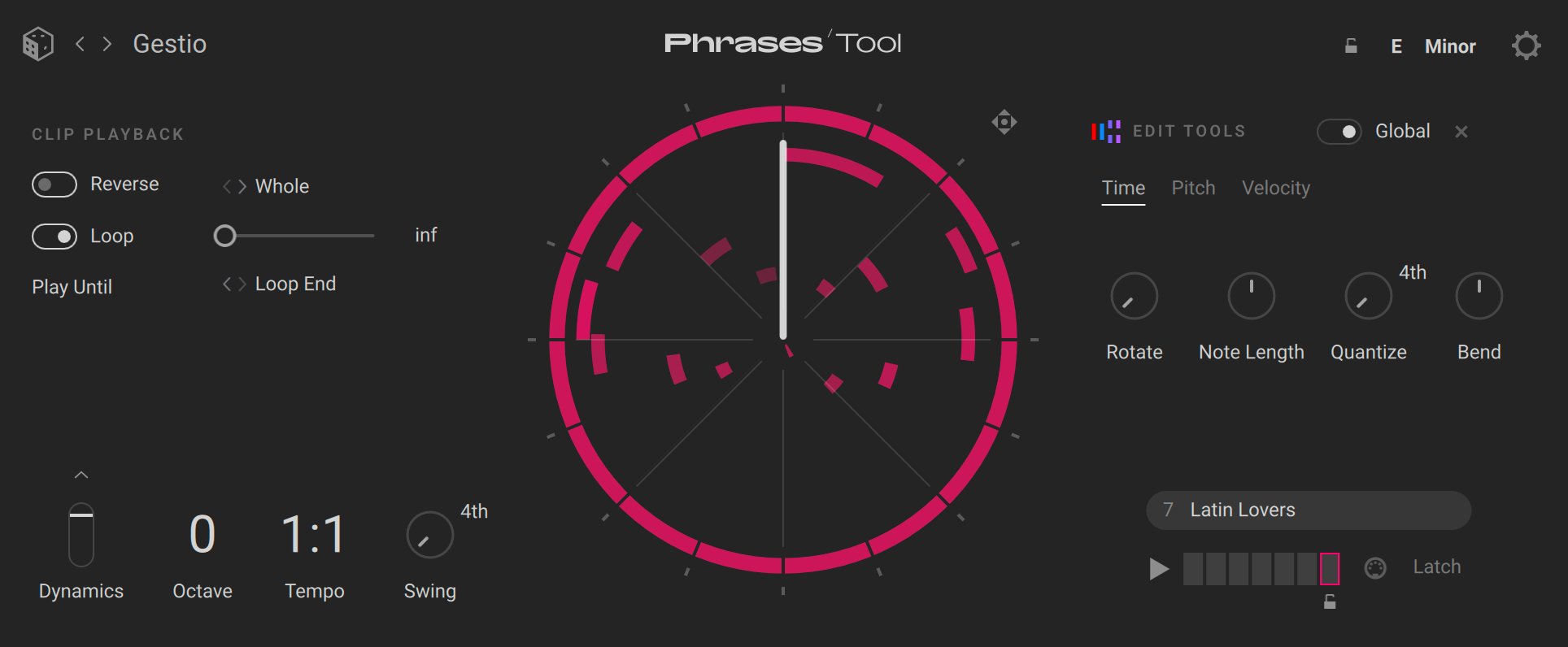Open the Velocity tab
This screenshot has height=647, width=1568.
point(1275,188)
